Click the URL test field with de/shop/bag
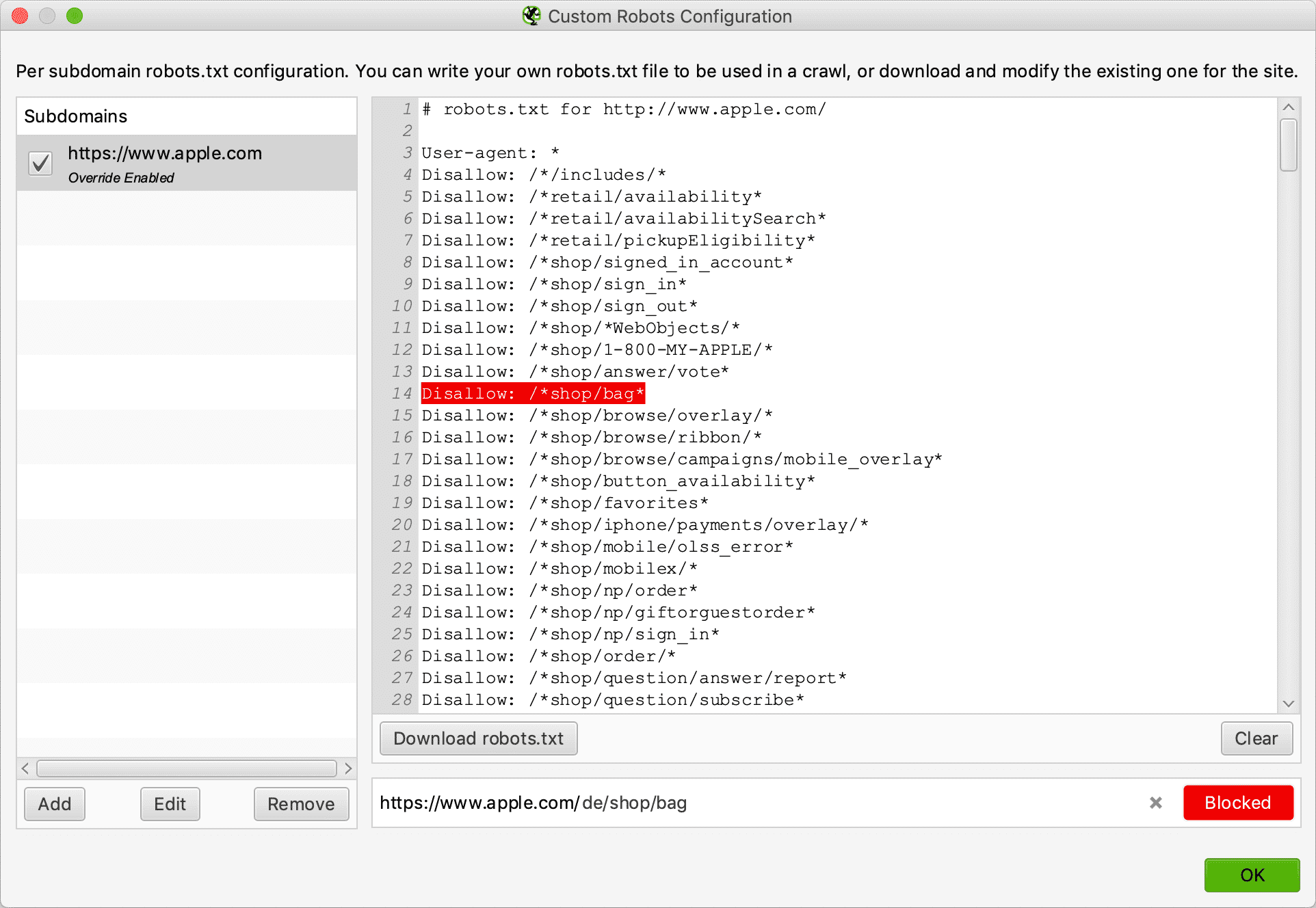This screenshot has width=1316, height=908. (759, 803)
